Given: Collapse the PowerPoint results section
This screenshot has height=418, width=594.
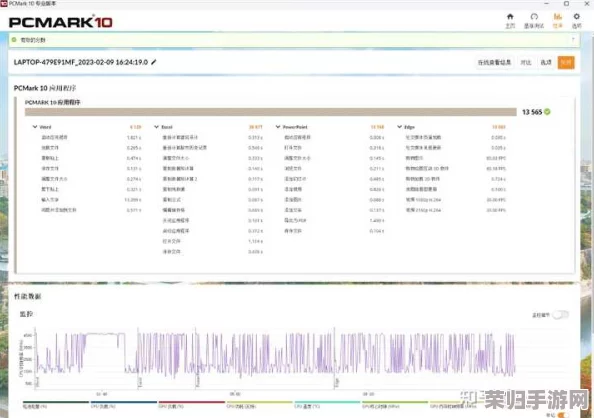Looking at the screenshot, I should 278,127.
